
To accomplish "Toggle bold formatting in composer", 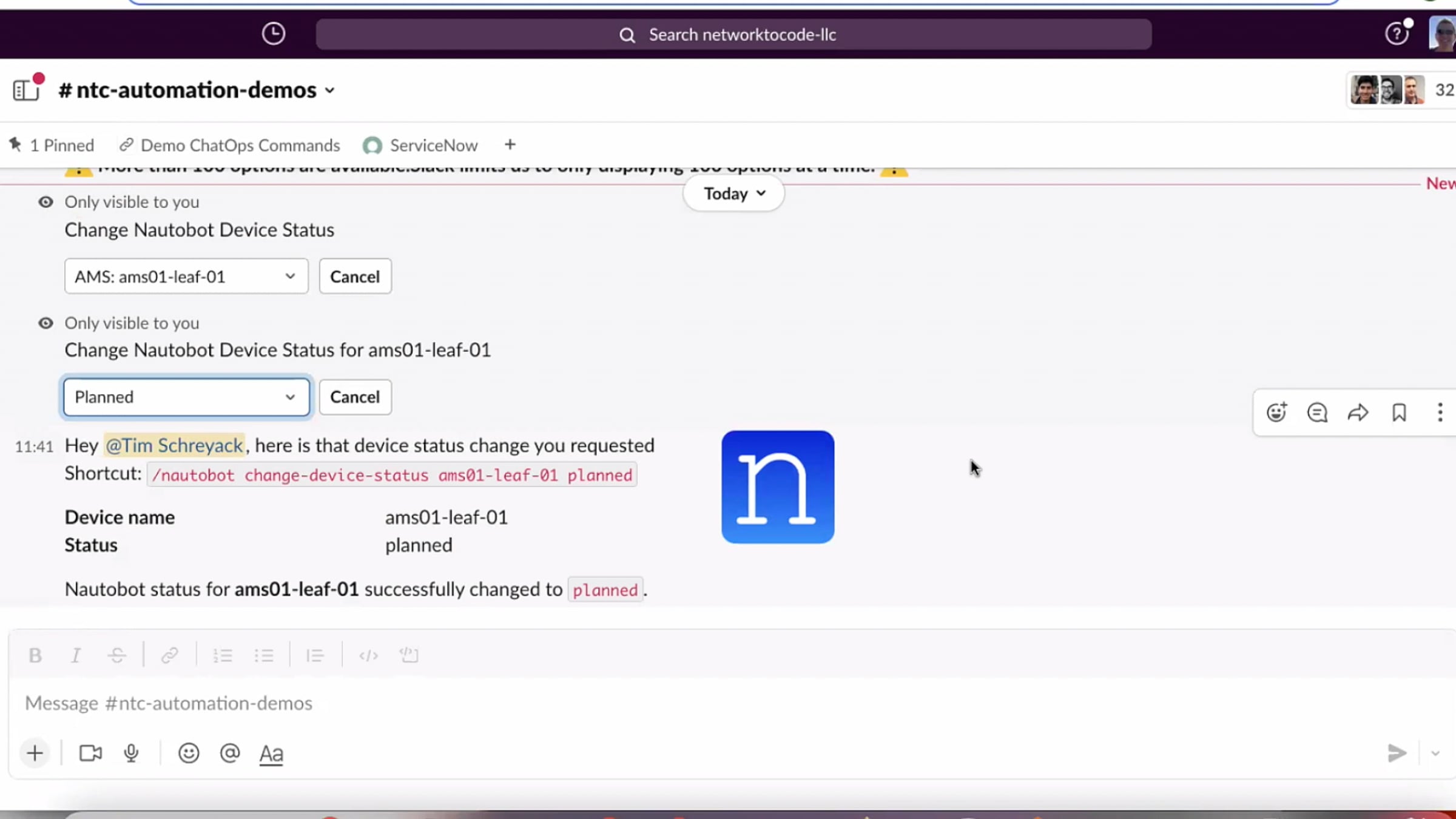I will tap(35, 655).
